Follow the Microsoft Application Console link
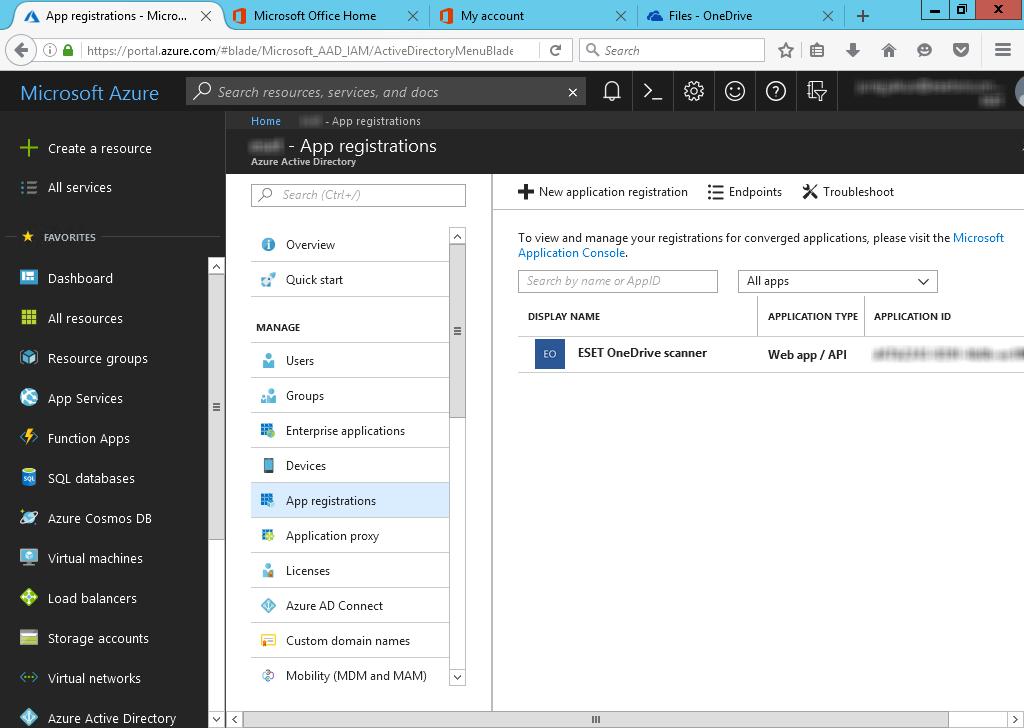Screen dimensions: 1024x728 click(761, 245)
